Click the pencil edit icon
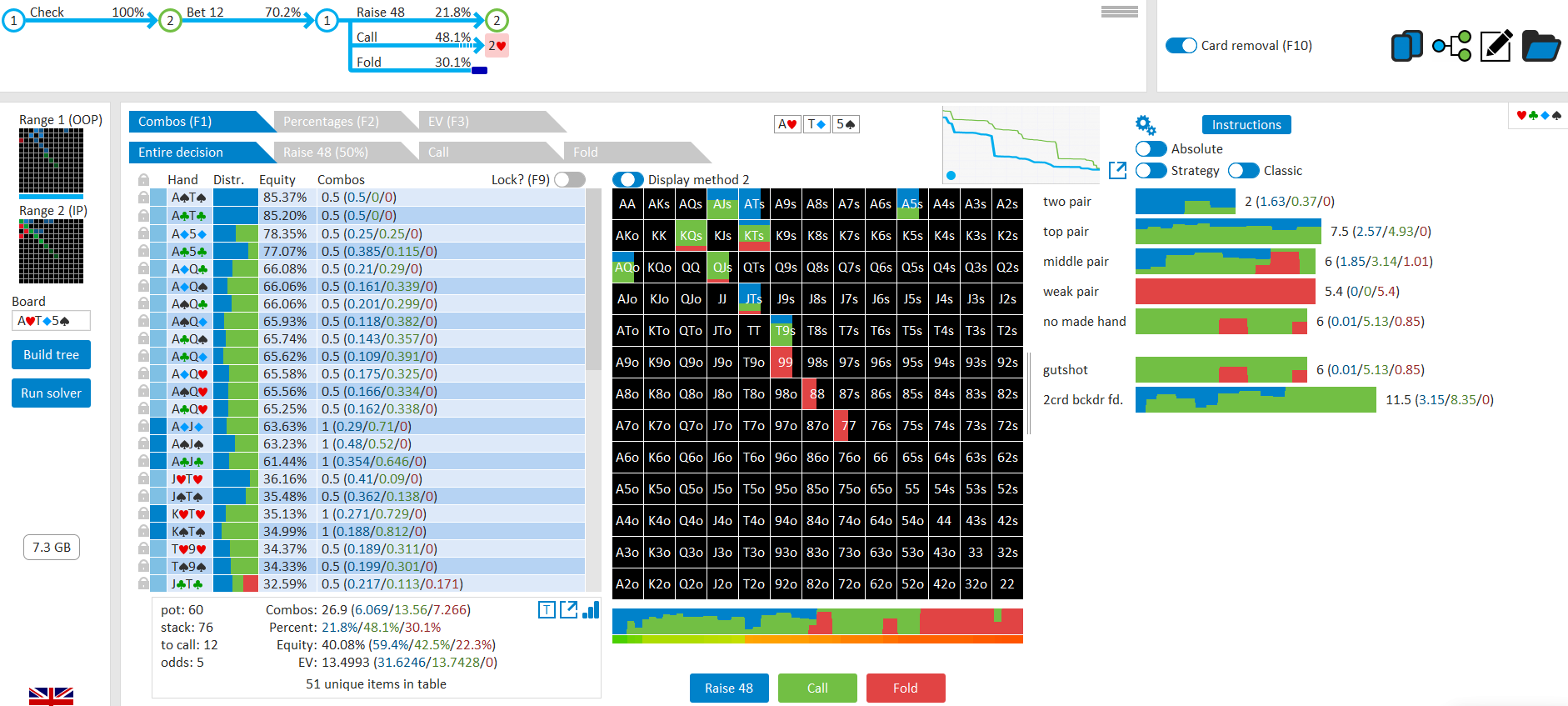The width and height of the screenshot is (1568, 706). coord(1496,46)
